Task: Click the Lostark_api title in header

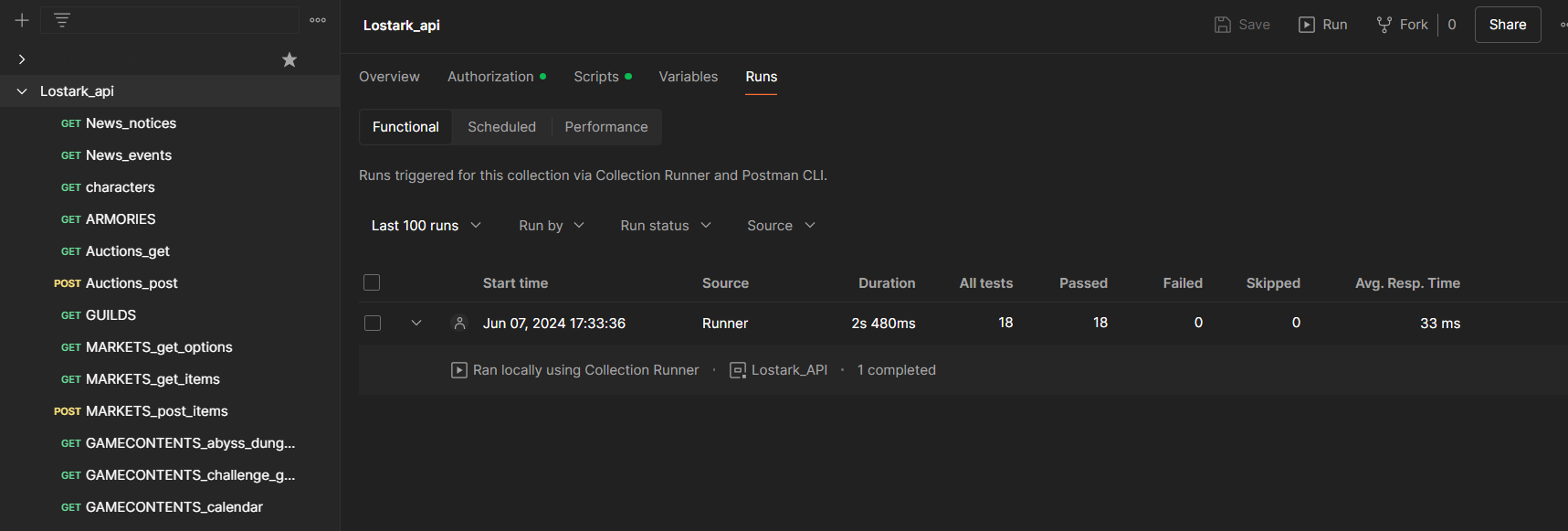Action: click(x=402, y=26)
